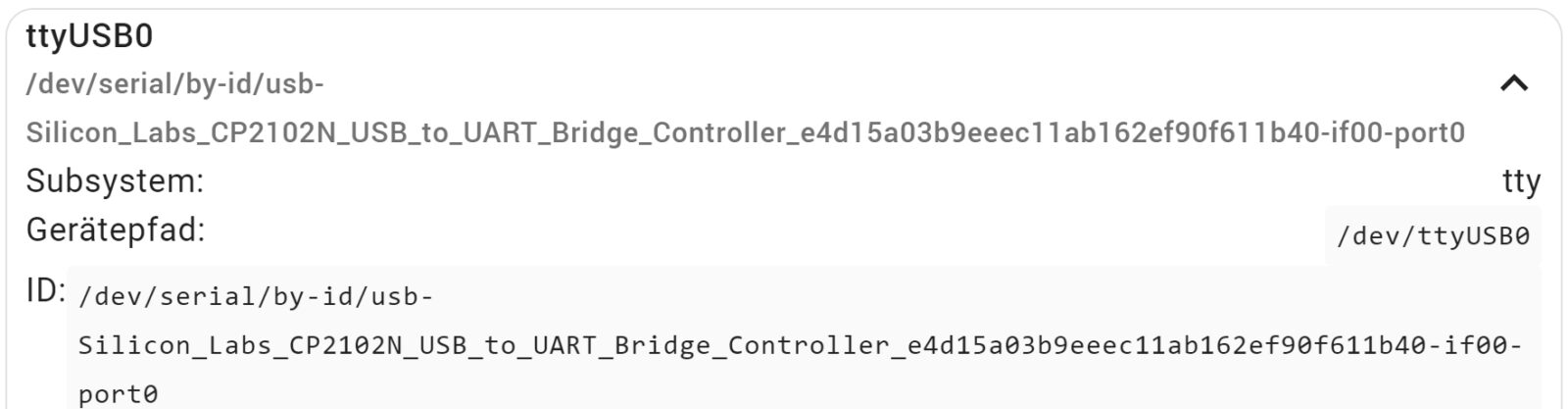Click the "Gerätepfad:" label

click(116, 230)
